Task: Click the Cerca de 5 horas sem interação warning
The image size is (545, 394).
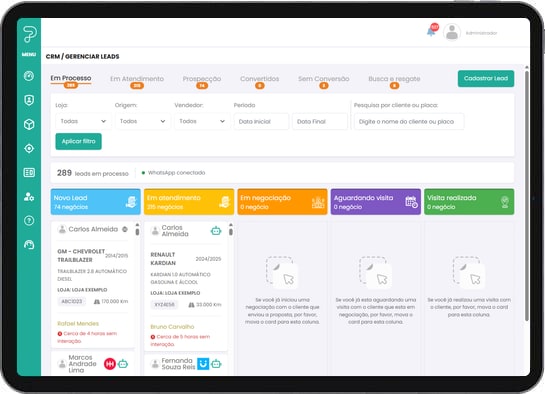Action: click(x=181, y=340)
